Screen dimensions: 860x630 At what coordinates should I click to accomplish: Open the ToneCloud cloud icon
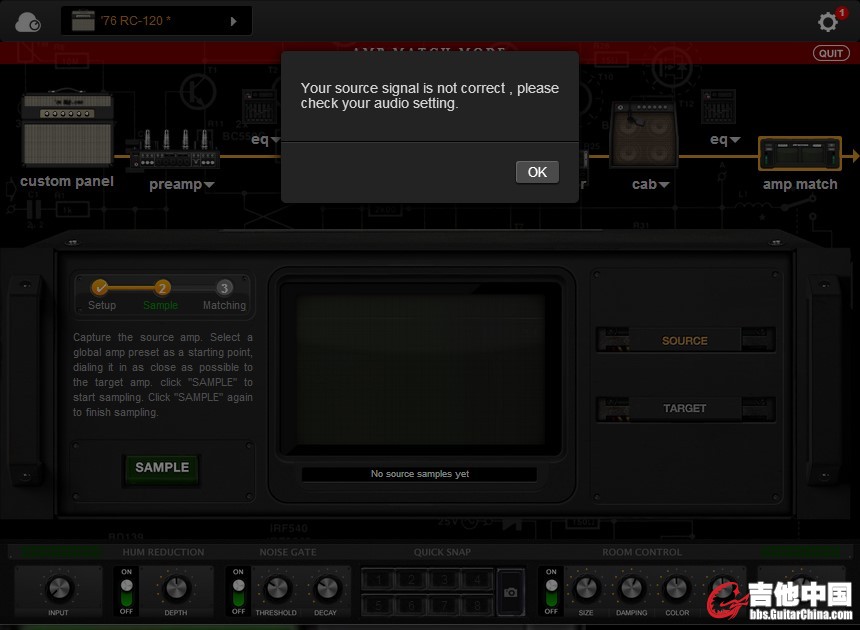tap(27, 21)
